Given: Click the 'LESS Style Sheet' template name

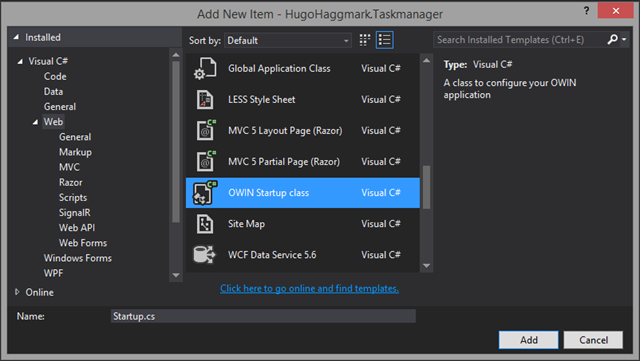Looking at the screenshot, I should (262, 99).
